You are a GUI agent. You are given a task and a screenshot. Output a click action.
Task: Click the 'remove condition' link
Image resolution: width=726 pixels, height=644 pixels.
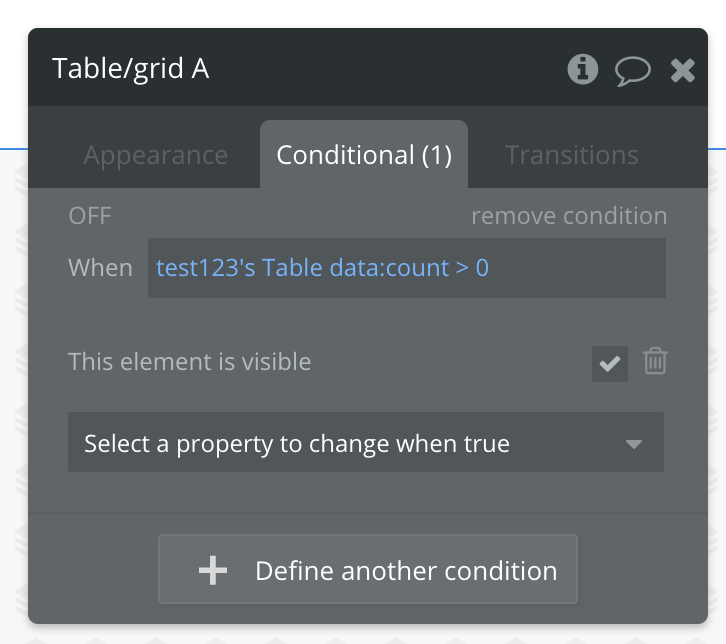pos(568,216)
